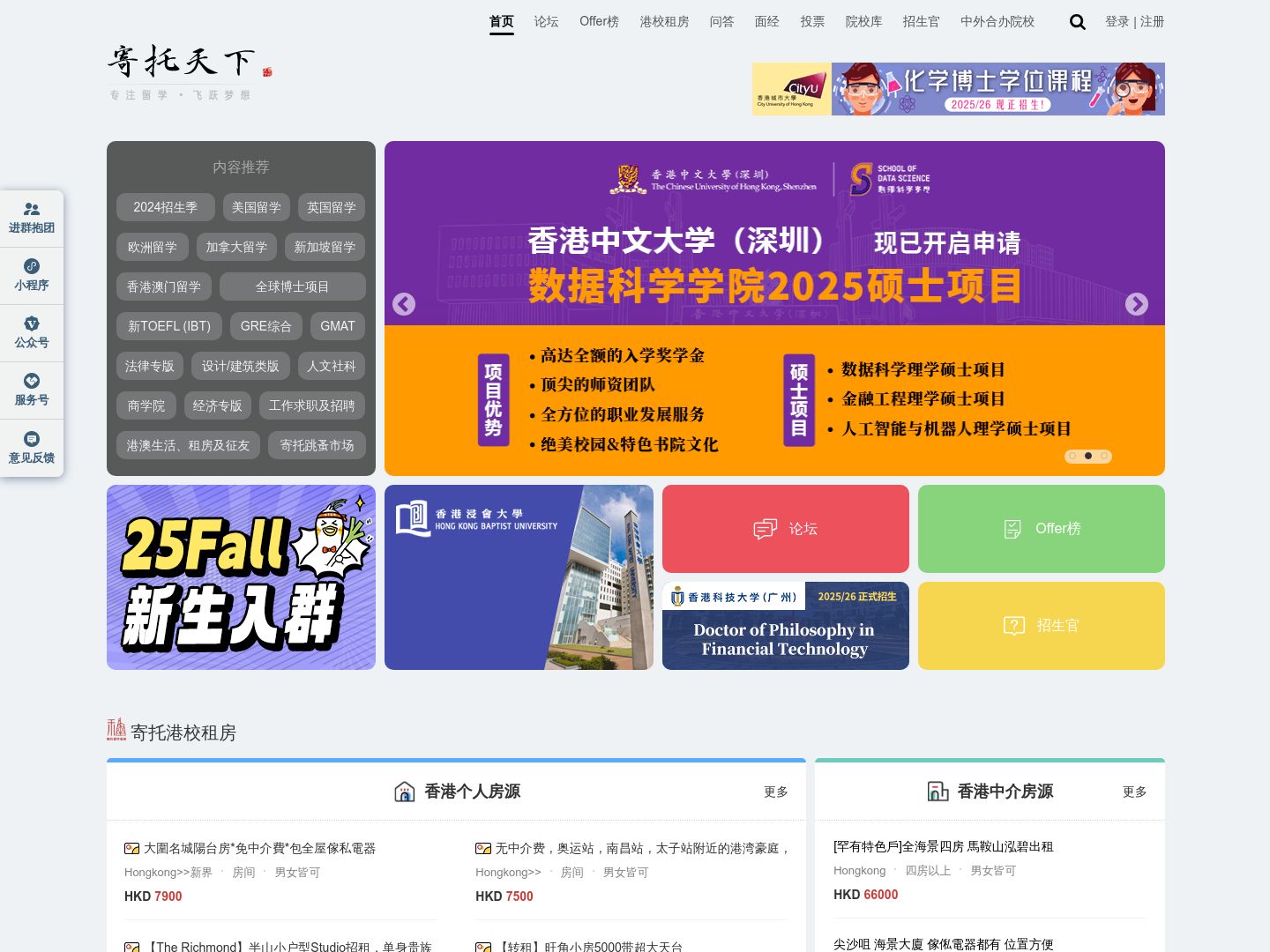Image resolution: width=1270 pixels, height=952 pixels.
Task: Click image icon beside 无中介费 listing
Action: [x=483, y=849]
